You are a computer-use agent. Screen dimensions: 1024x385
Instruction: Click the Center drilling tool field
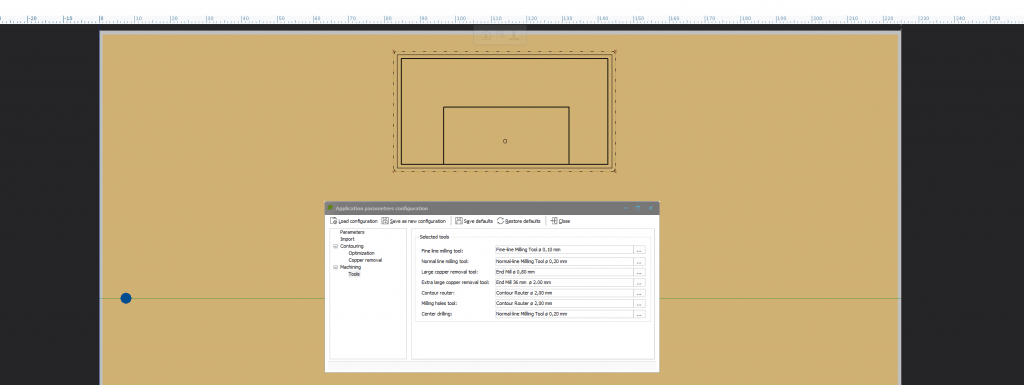point(564,314)
